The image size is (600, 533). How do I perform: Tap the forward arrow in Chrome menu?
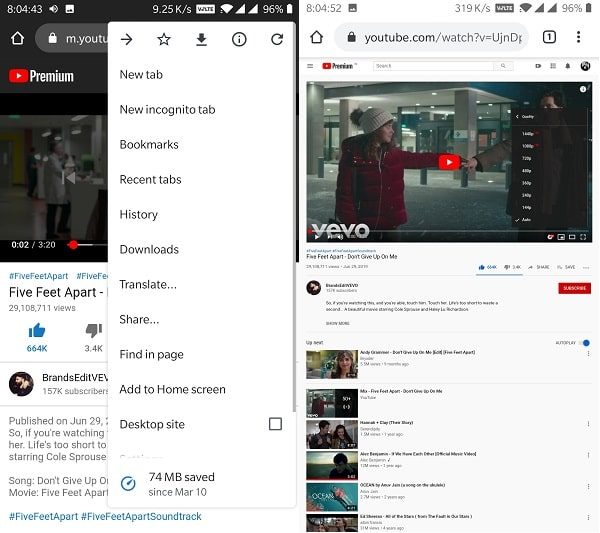click(126, 39)
